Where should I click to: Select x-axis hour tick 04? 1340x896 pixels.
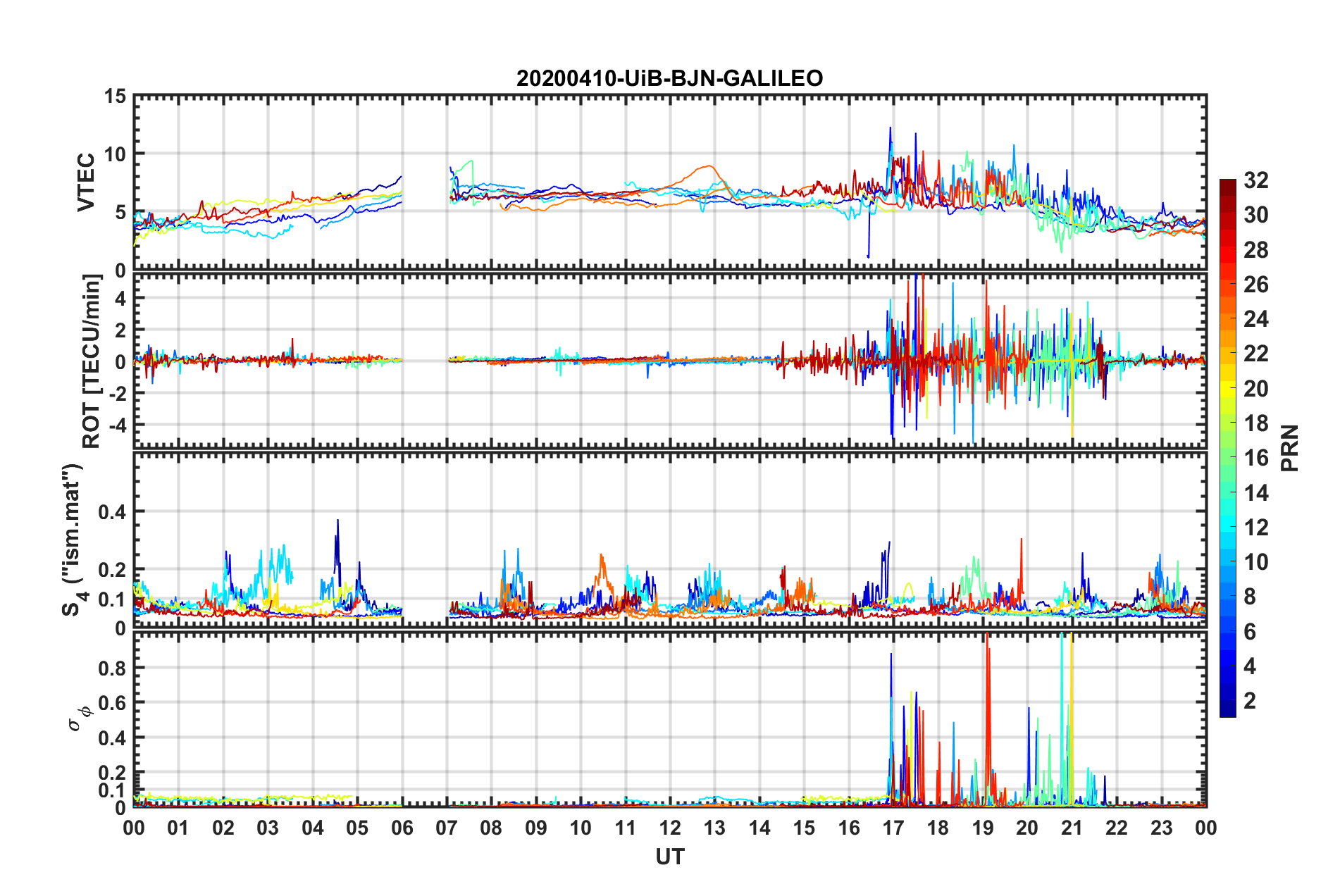(x=313, y=828)
